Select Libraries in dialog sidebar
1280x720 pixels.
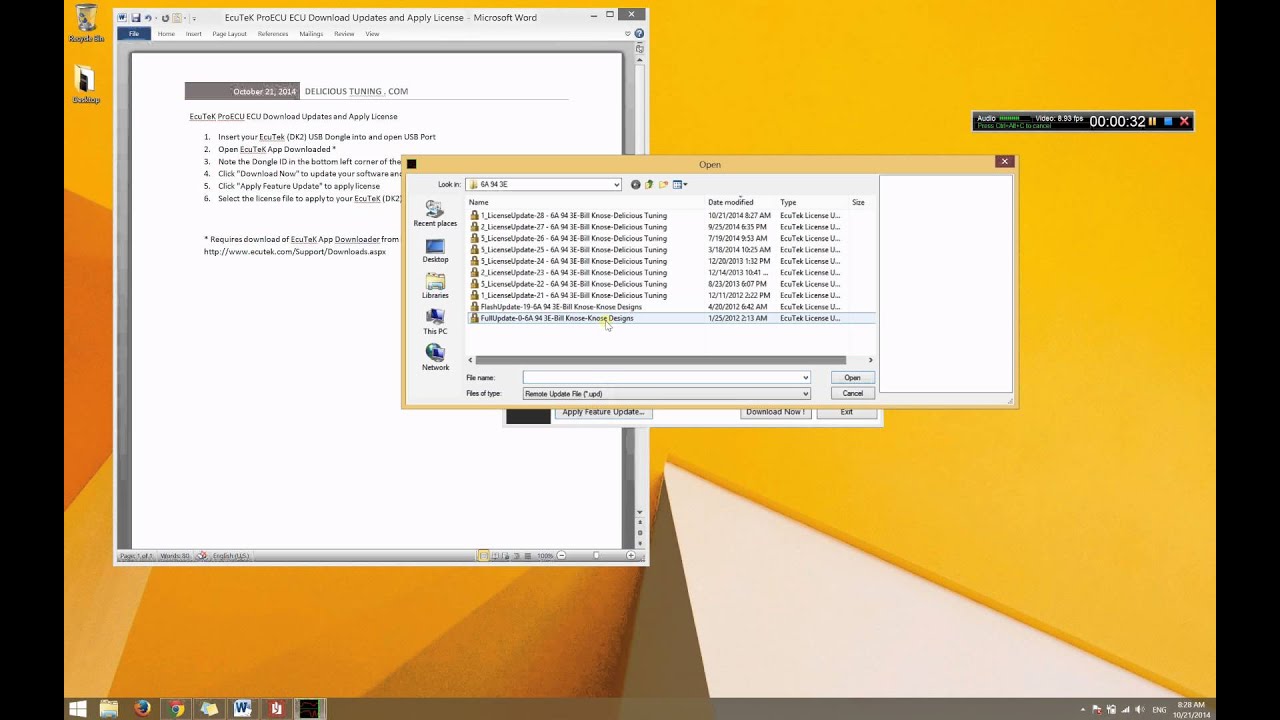(x=435, y=286)
